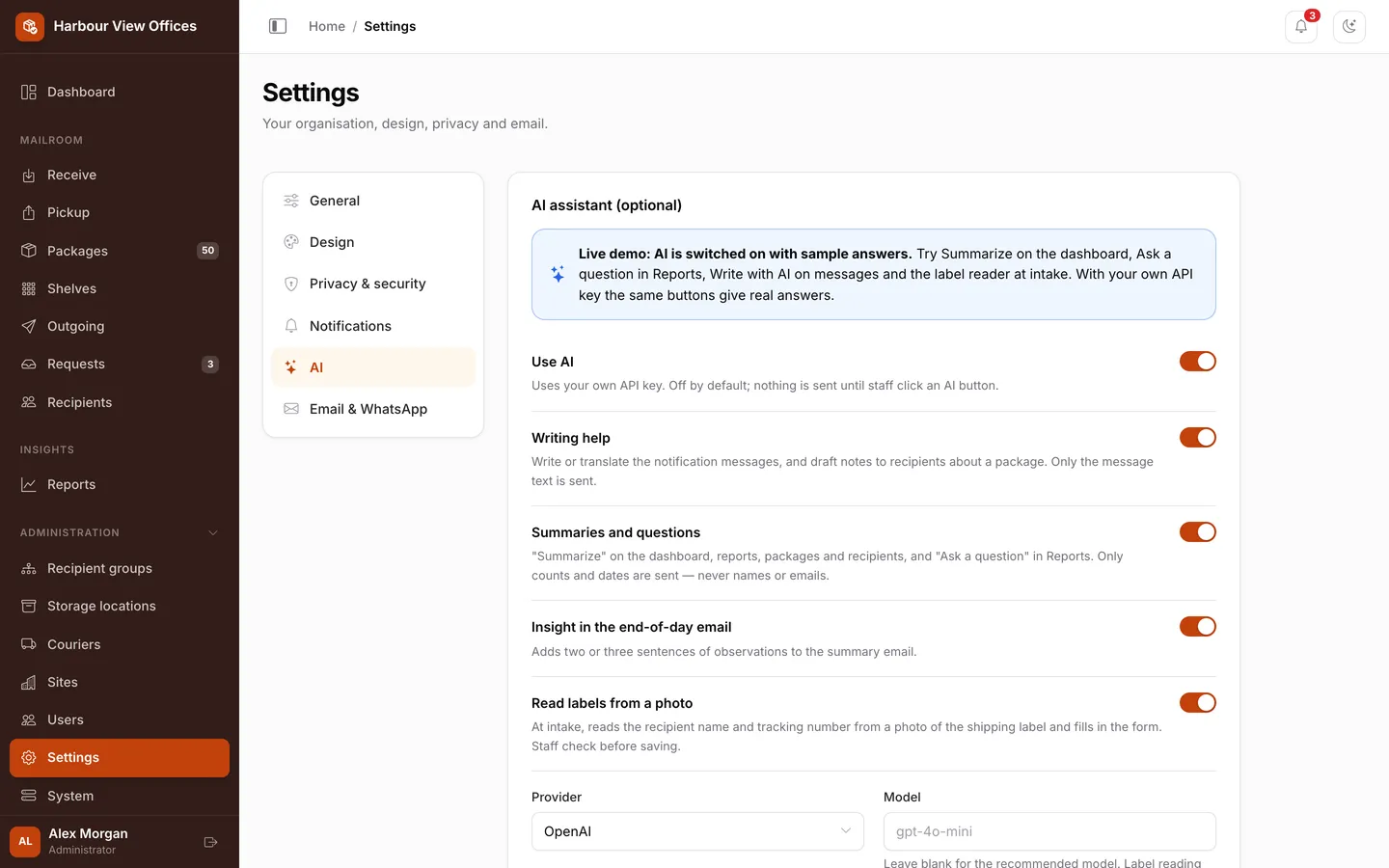The height and width of the screenshot is (868, 1389).
Task: Switch off Insight in the end-of-day email
Action: tap(1197, 627)
